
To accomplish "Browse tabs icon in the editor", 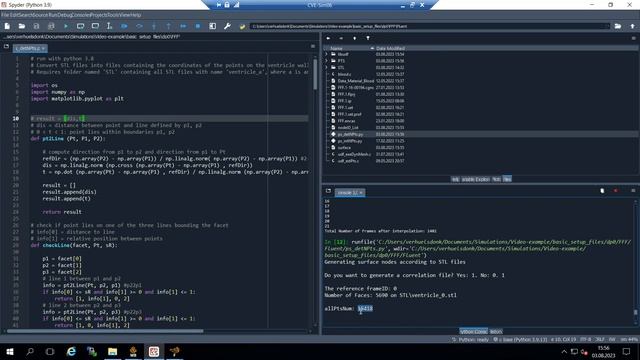I will pyautogui.click(x=6, y=47).
